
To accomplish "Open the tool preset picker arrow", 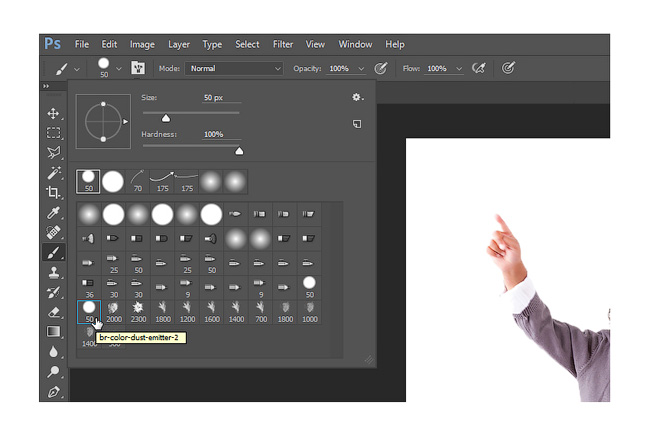I will pyautogui.click(x=77, y=69).
